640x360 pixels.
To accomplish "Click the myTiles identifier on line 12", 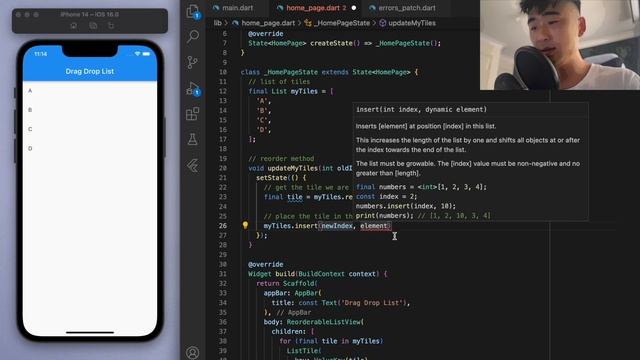I will click(x=304, y=91).
